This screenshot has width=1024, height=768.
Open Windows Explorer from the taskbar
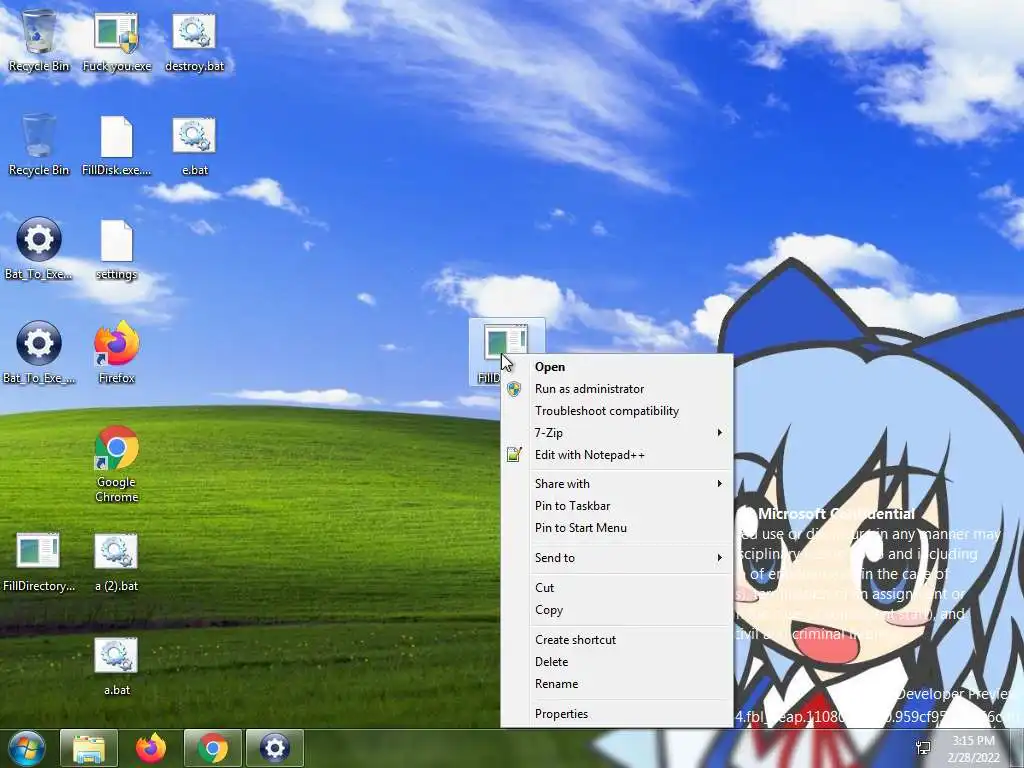89,748
